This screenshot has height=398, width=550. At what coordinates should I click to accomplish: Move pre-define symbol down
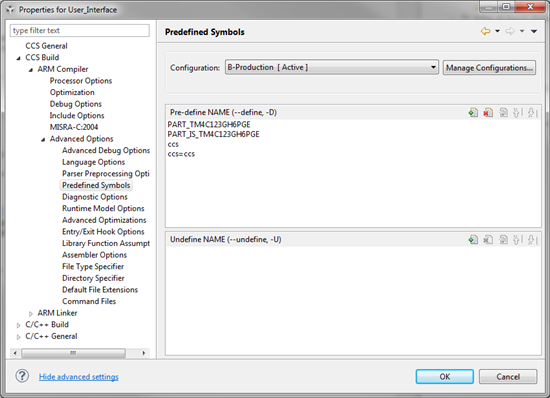[x=532, y=113]
